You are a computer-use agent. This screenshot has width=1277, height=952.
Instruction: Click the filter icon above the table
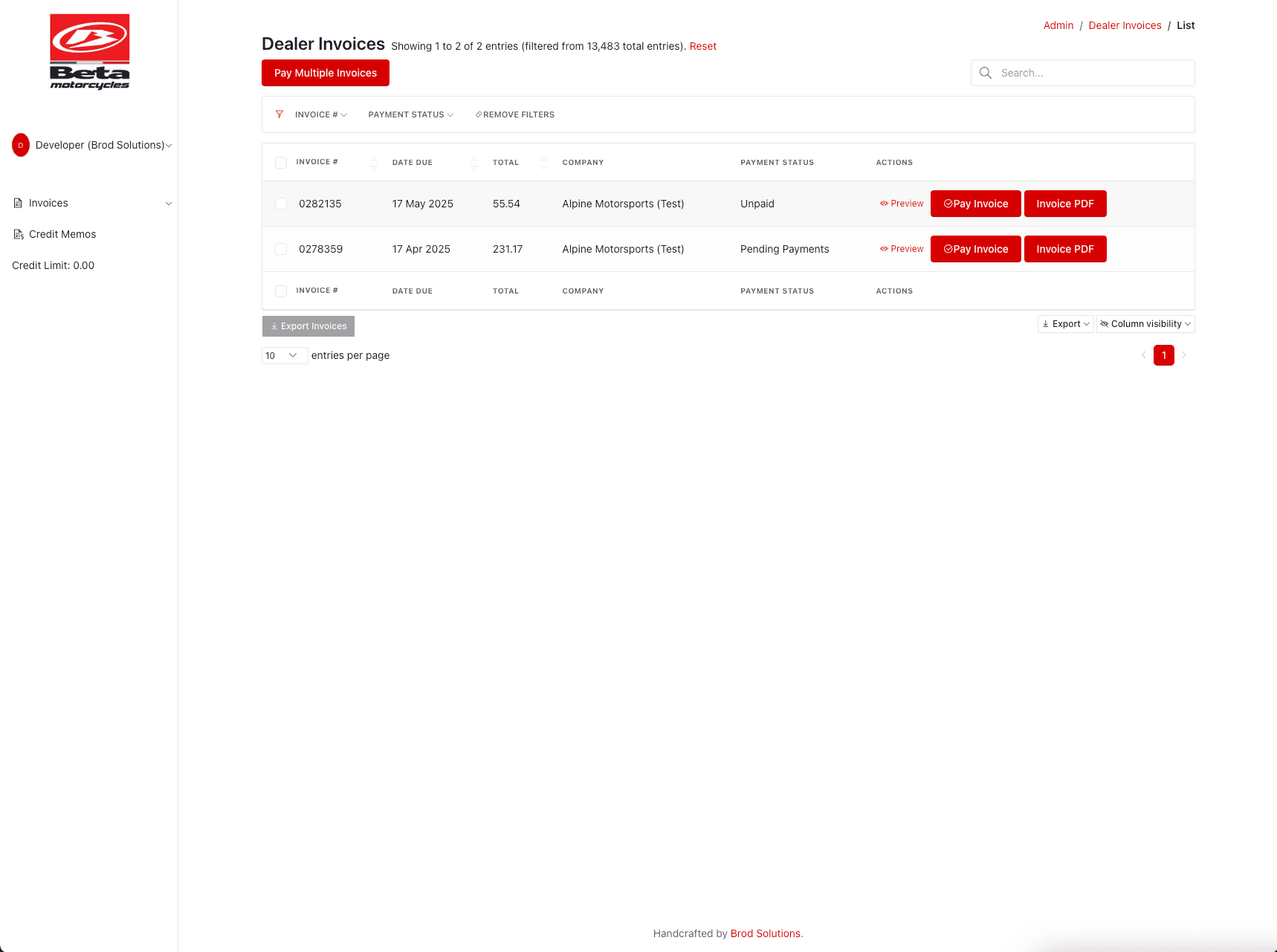[x=279, y=114]
